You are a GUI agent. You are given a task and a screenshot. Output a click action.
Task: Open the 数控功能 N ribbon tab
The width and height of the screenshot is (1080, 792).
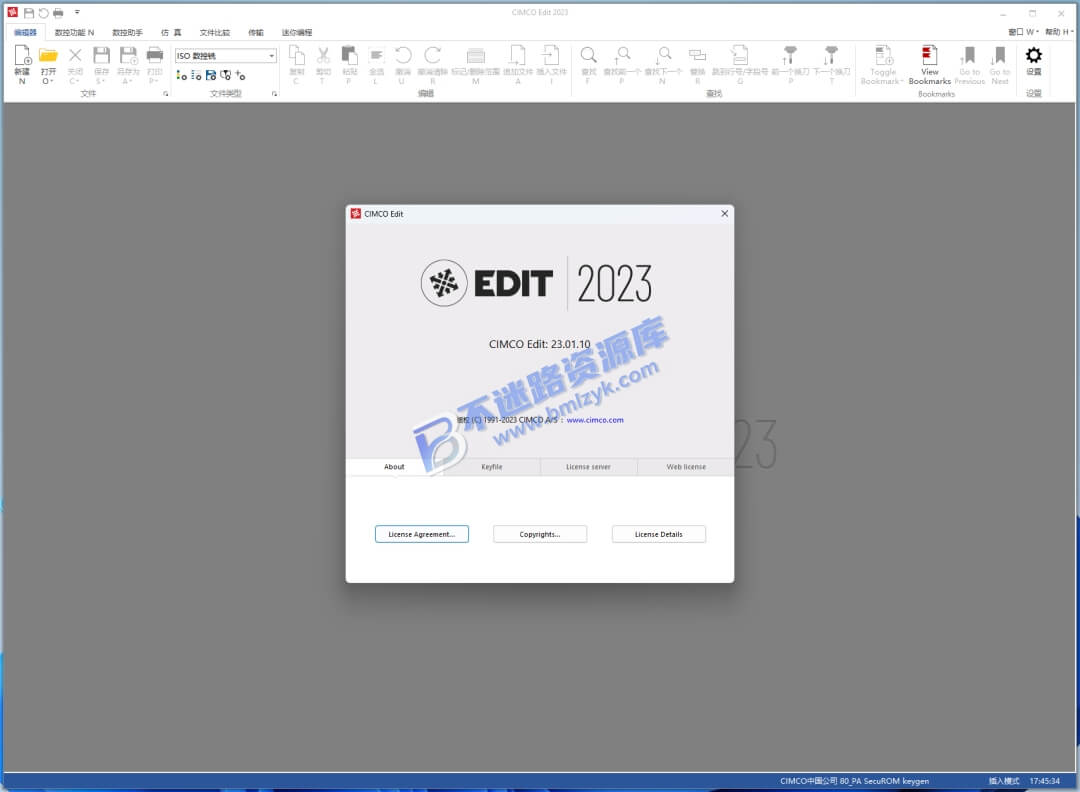pos(74,32)
